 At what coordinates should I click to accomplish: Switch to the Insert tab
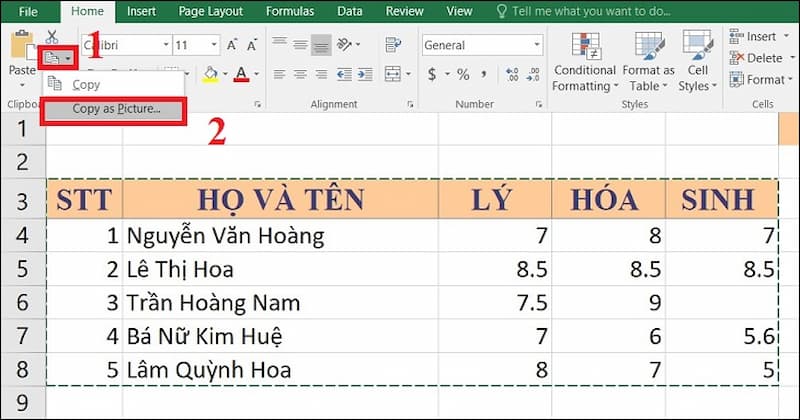[141, 11]
